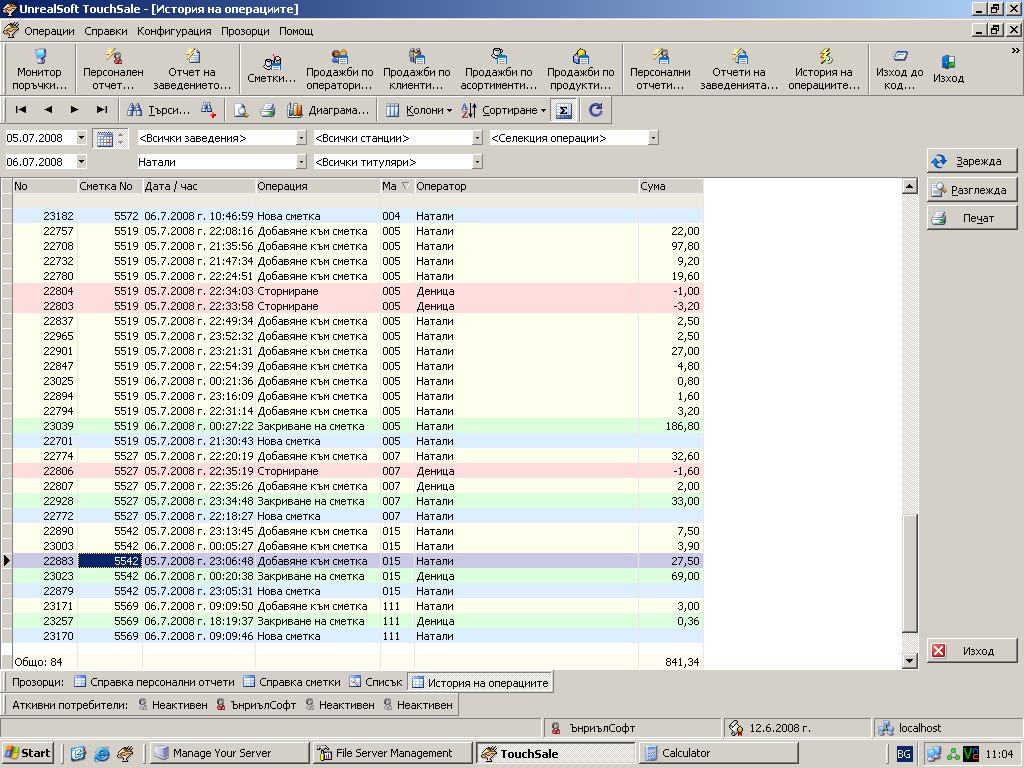The width and height of the screenshot is (1024, 768).
Task: Open the Диаграма chart tool
Action: pyautogui.click(x=328, y=110)
